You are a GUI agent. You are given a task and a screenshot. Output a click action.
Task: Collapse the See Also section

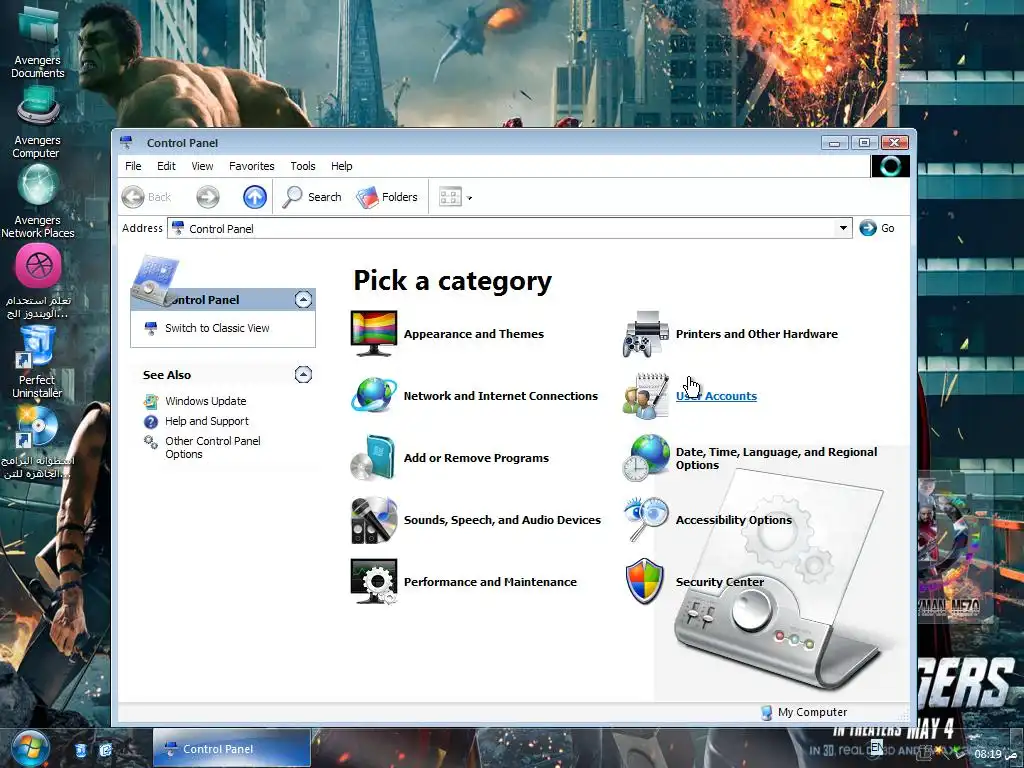pos(303,374)
